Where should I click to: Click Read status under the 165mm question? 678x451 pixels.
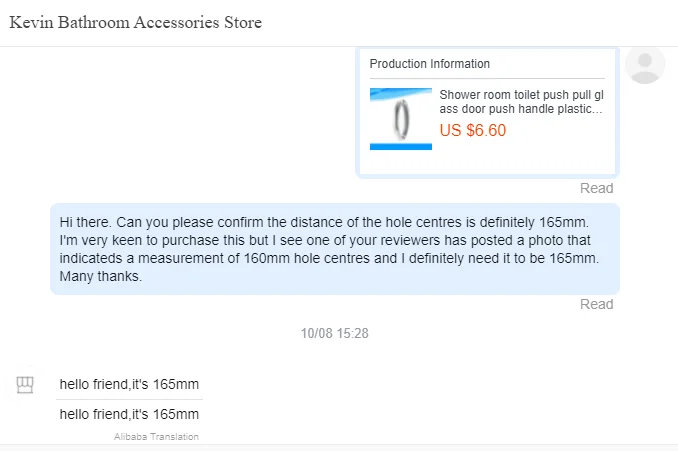tap(597, 304)
